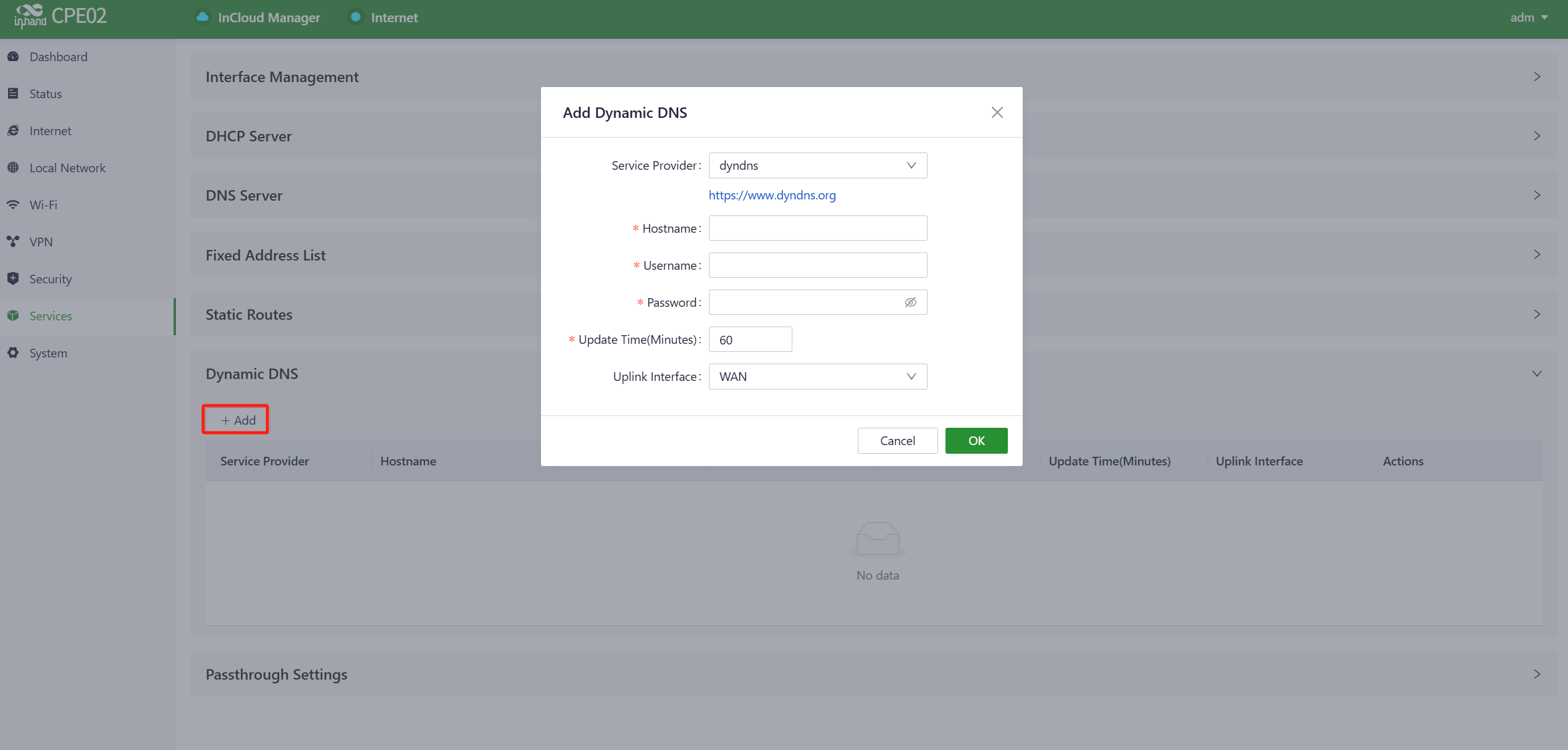The width and height of the screenshot is (1568, 750).
Task: Close the Add Dynamic DNS dialog
Action: pos(997,112)
